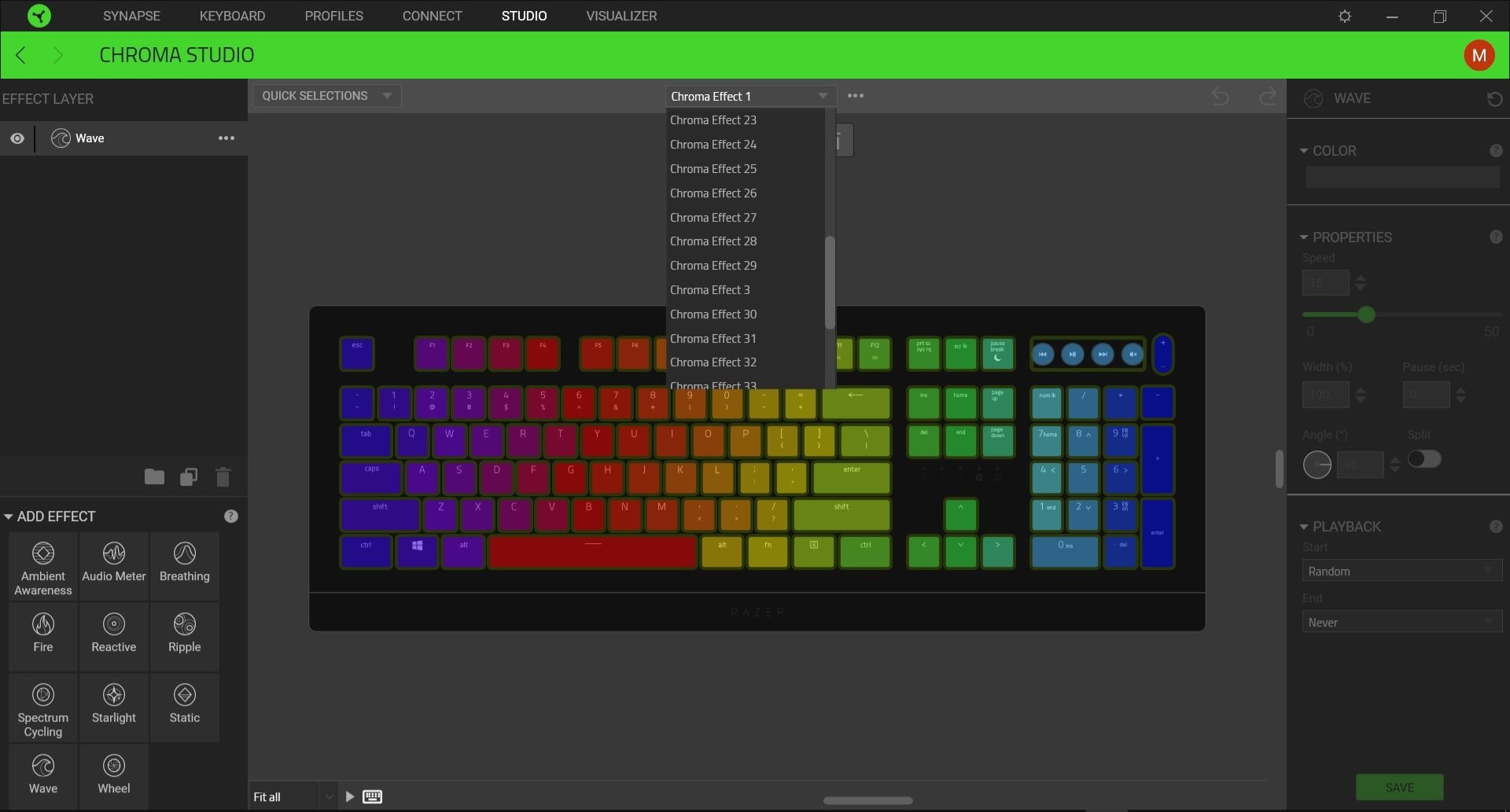1510x812 pixels.
Task: Open the End Never dropdown
Action: [1401, 623]
